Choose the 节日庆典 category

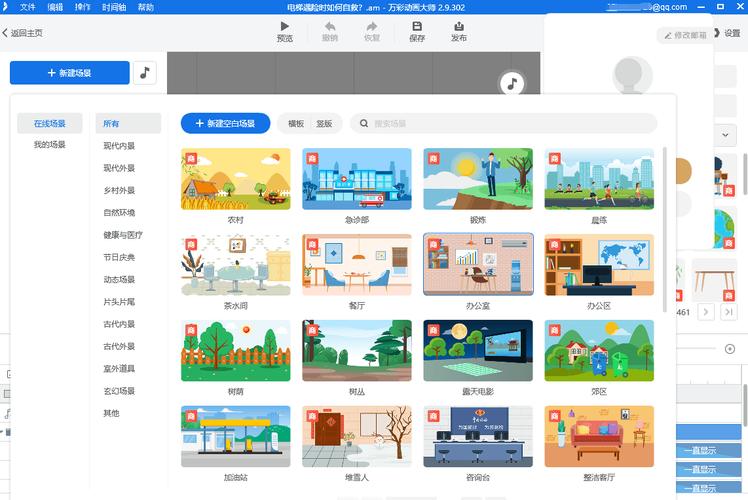(x=119, y=257)
